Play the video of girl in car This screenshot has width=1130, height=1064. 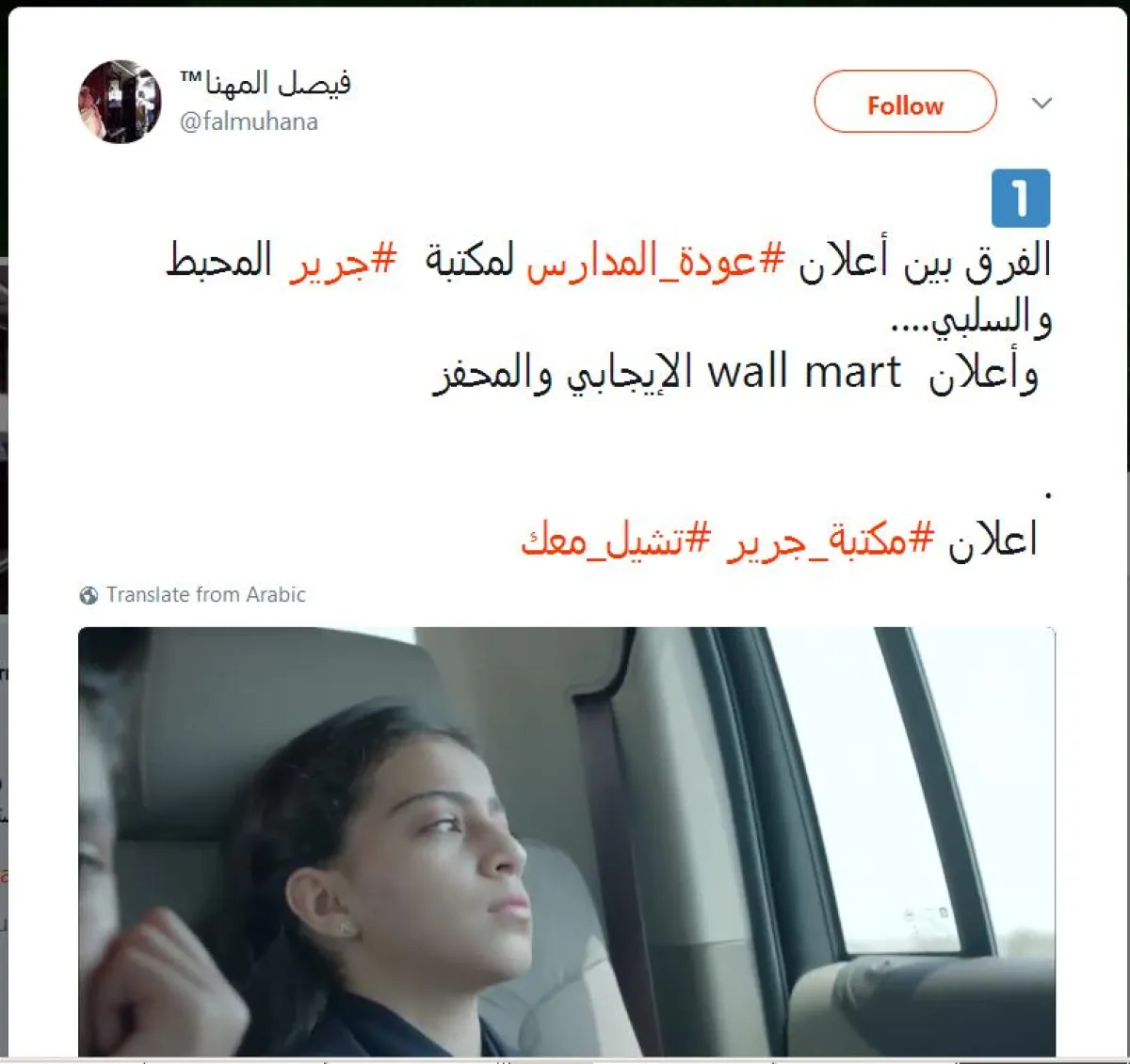click(x=567, y=841)
